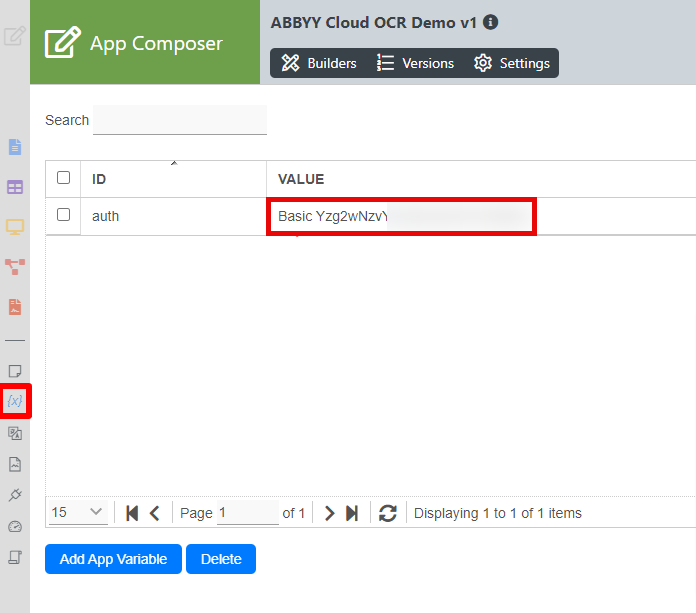Open the red PDF document sidebar icon

click(x=15, y=307)
